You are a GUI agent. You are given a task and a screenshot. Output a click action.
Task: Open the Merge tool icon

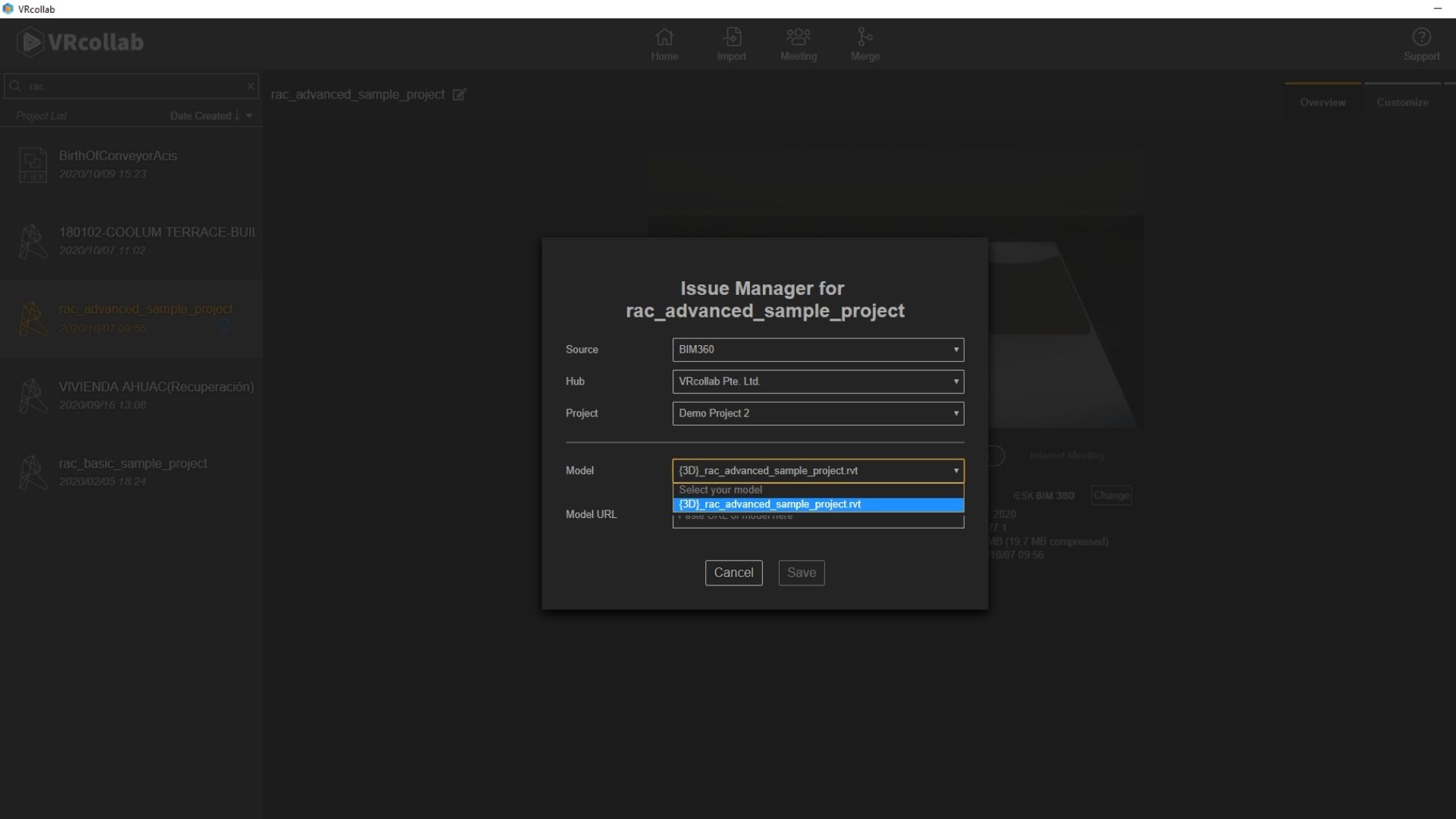click(864, 36)
